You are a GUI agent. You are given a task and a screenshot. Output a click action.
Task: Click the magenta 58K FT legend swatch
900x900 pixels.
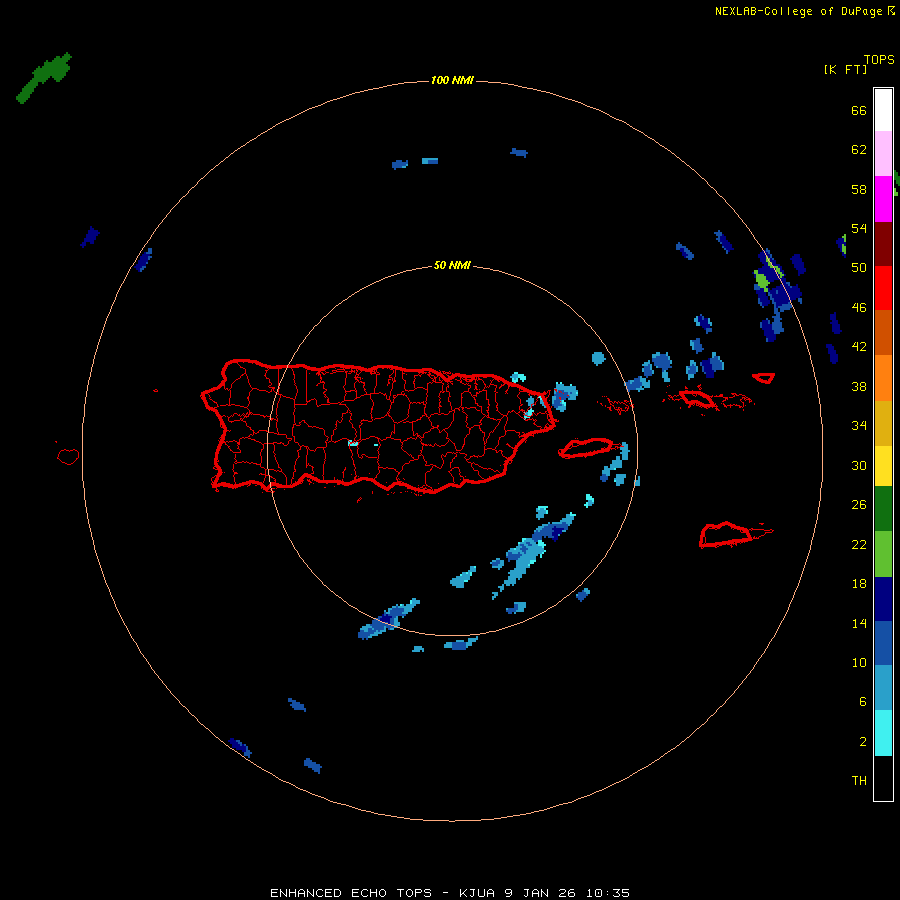click(x=883, y=199)
